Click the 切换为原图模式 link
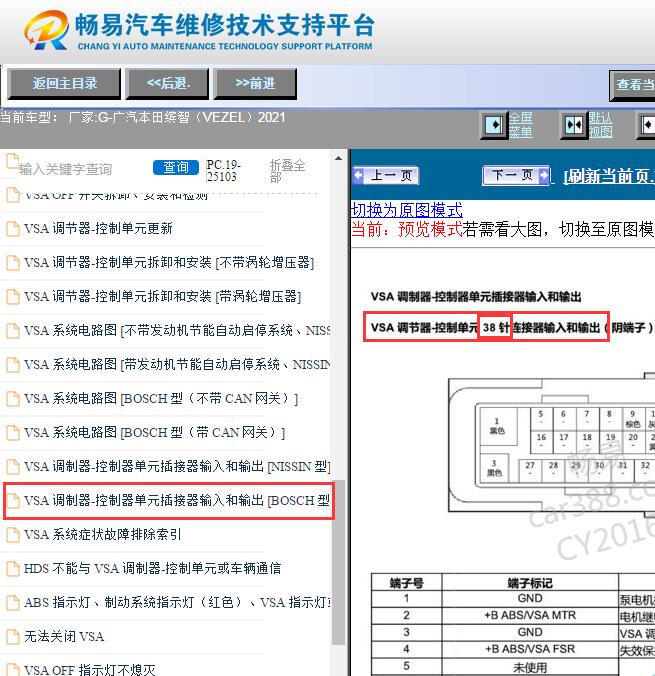655x676 pixels. 407,210
